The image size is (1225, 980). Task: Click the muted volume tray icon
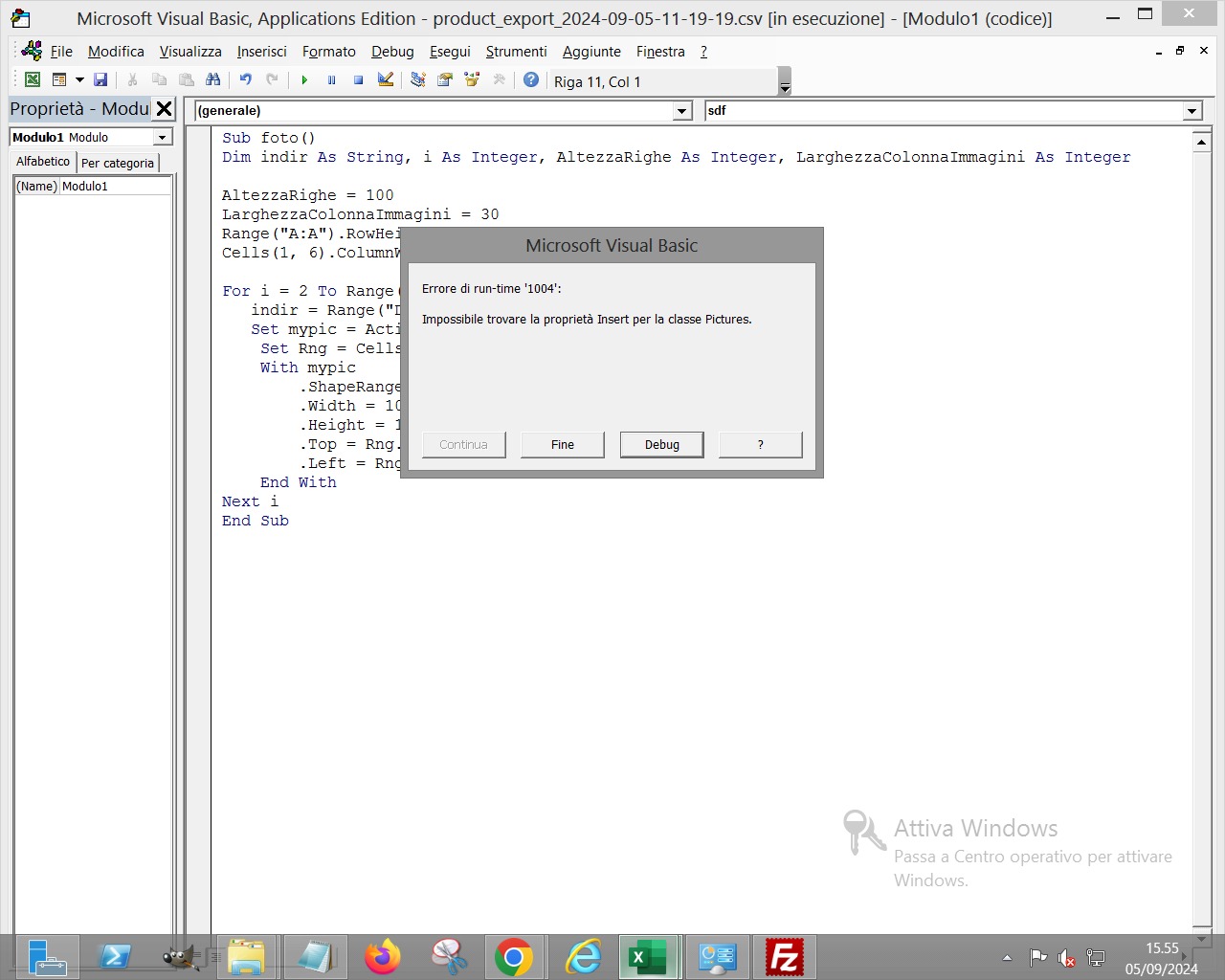click(x=1067, y=958)
